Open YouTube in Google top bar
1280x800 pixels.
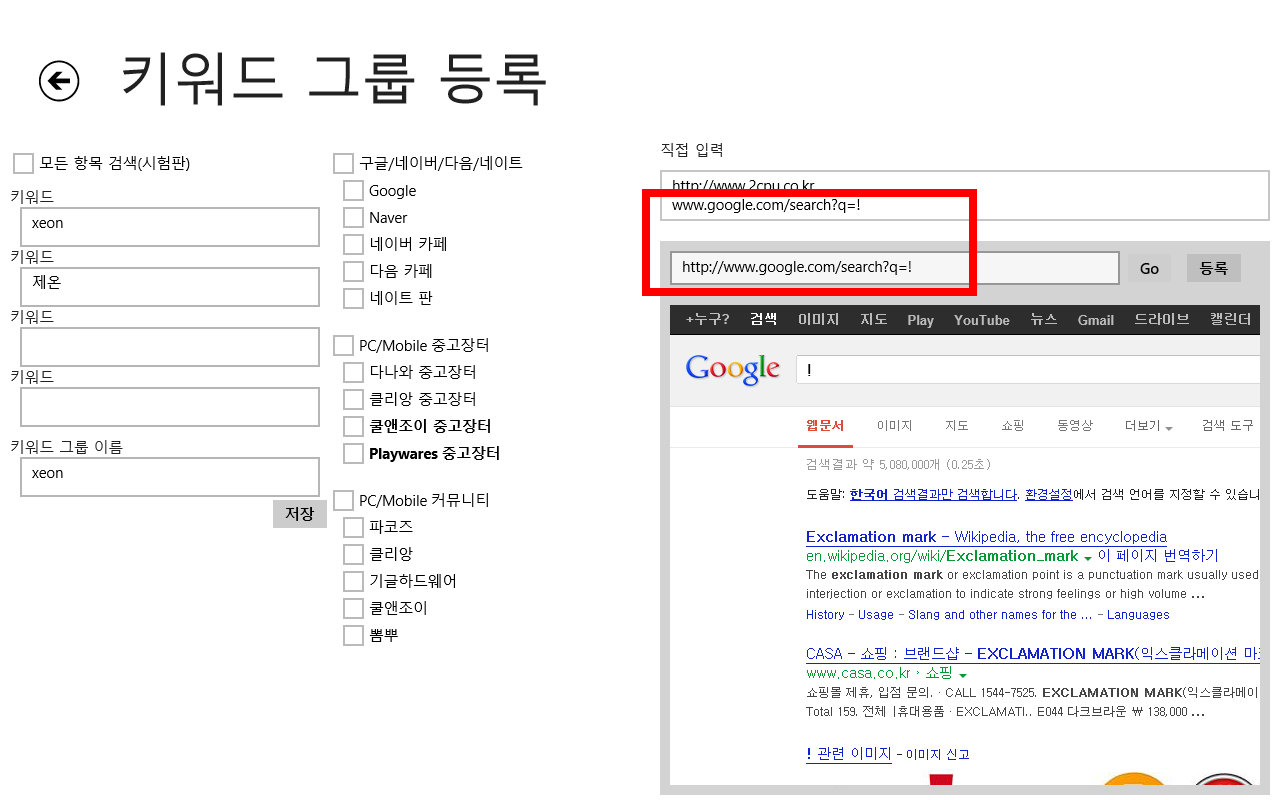click(982, 320)
